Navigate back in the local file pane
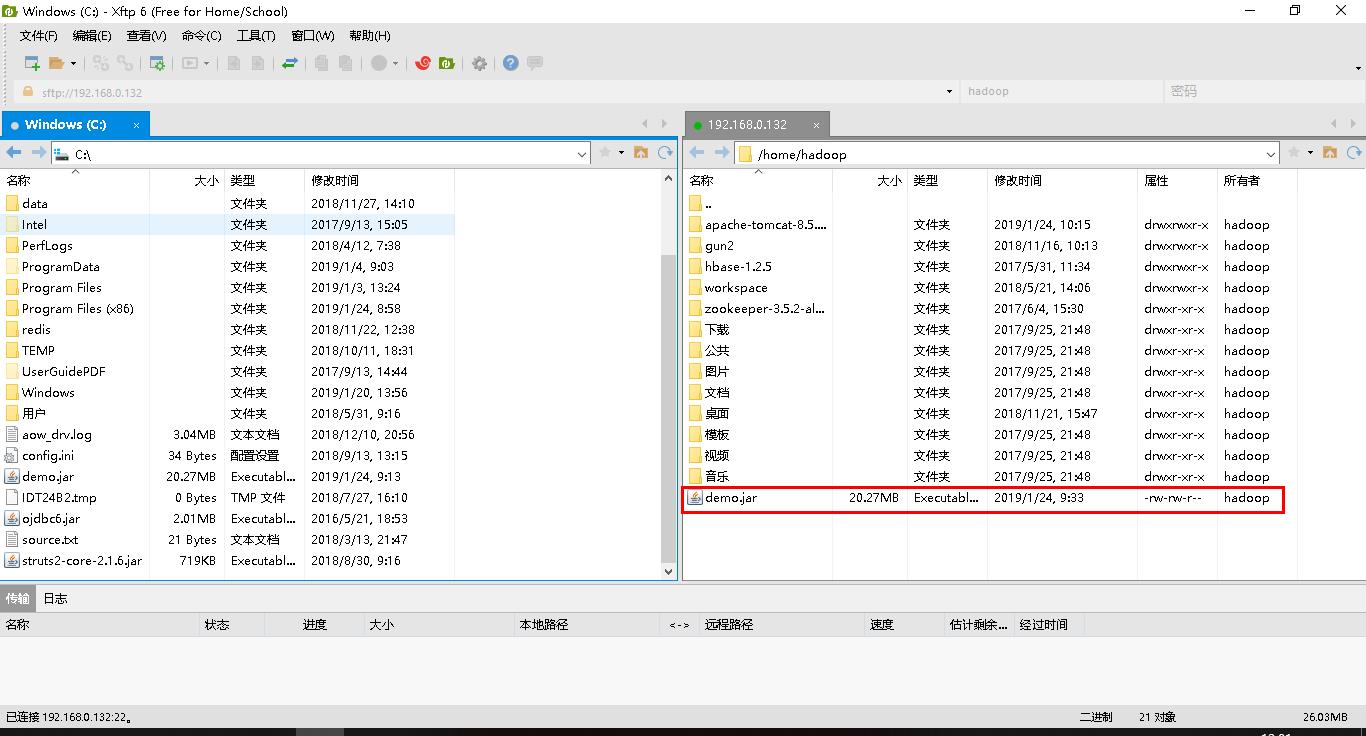 [x=13, y=153]
